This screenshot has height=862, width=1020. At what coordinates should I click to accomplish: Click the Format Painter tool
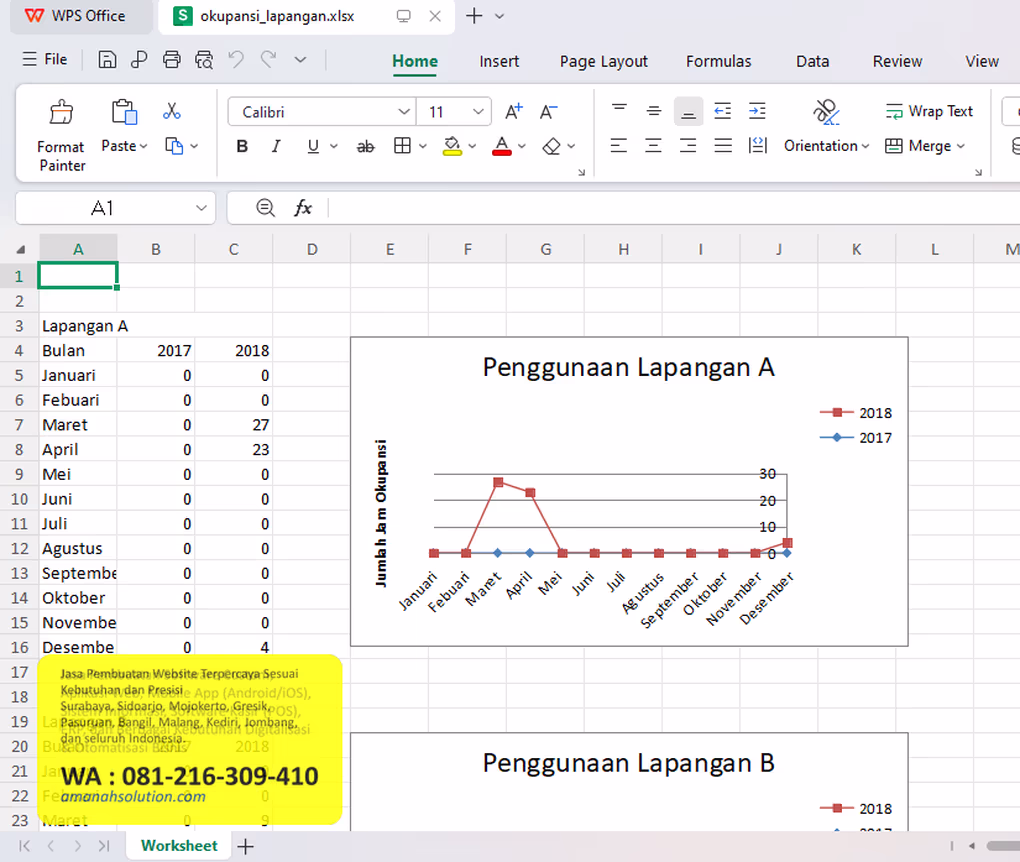tap(61, 135)
